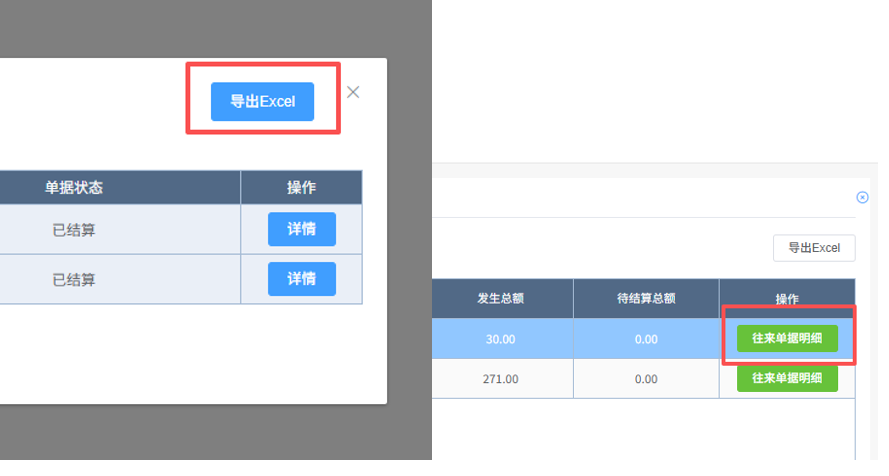Close the dialog with X icon
The width and height of the screenshot is (889, 476).
(353, 92)
